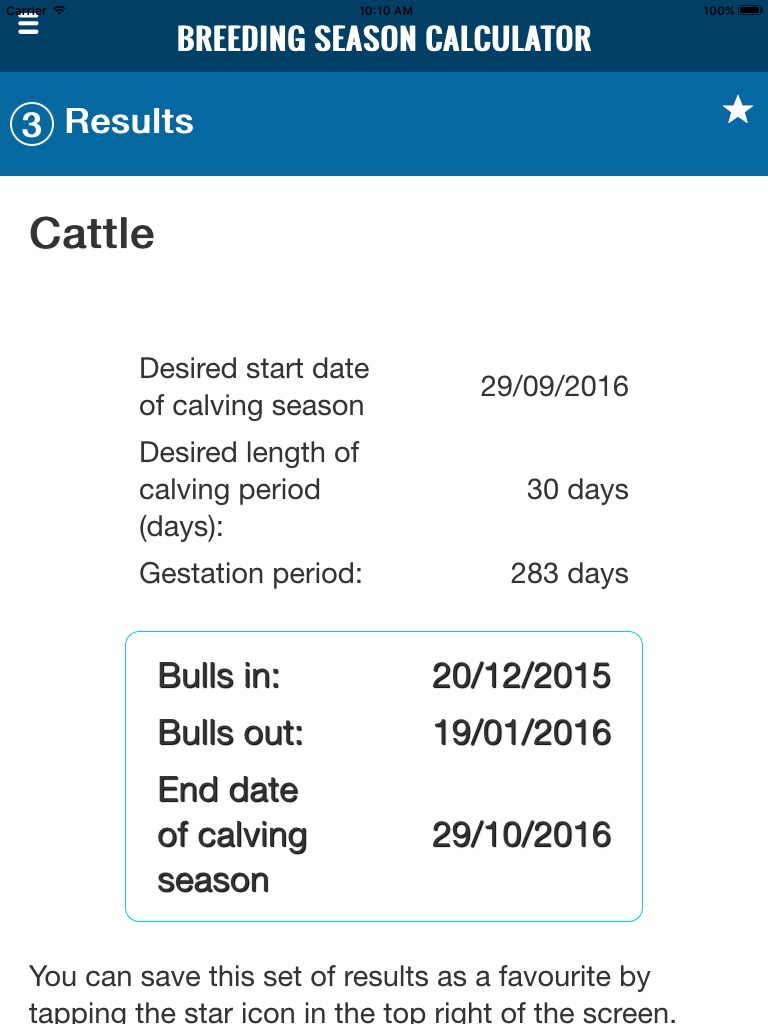768x1024 pixels.
Task: Tap the 30 days calving period value
Action: (x=577, y=490)
